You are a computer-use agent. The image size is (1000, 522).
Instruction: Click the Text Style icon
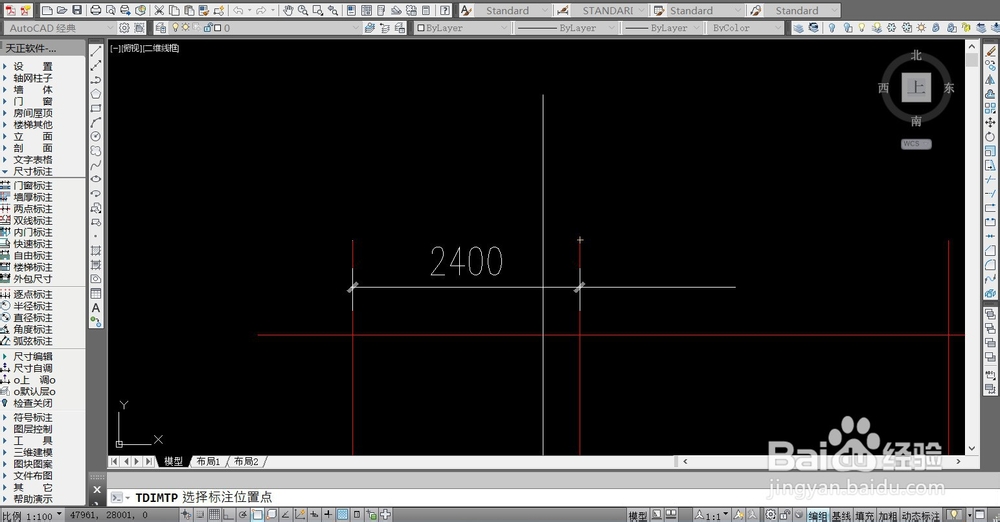pos(466,10)
